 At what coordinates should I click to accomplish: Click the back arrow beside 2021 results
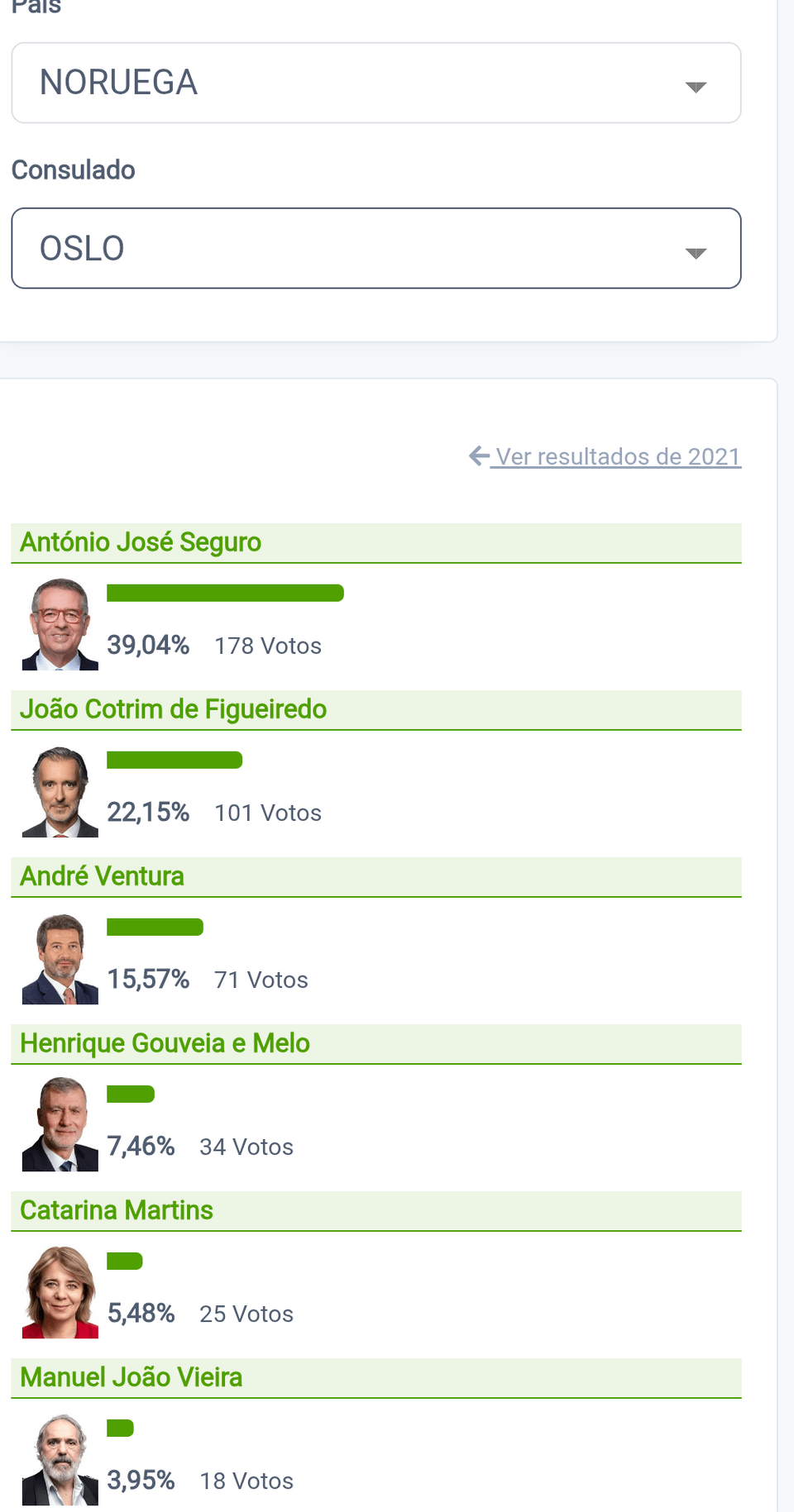pos(479,456)
